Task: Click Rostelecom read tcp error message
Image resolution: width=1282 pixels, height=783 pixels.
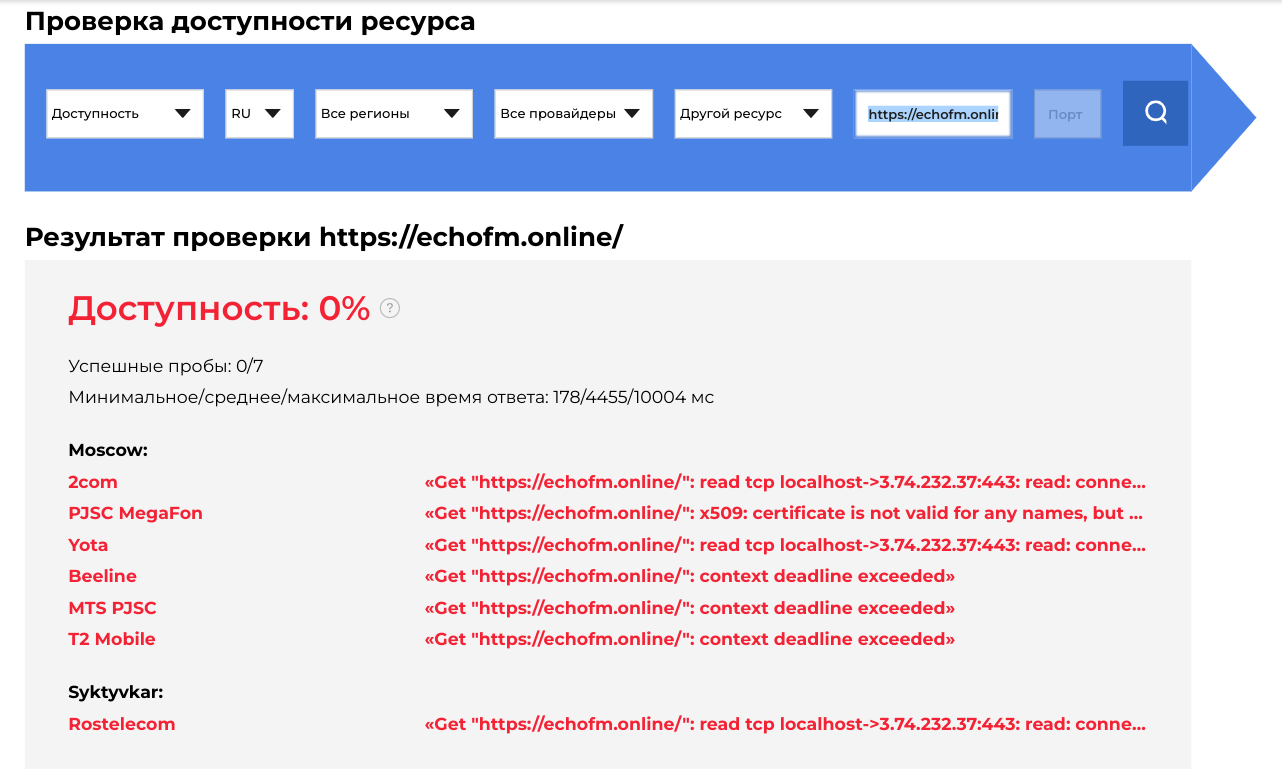Action: pos(785,724)
